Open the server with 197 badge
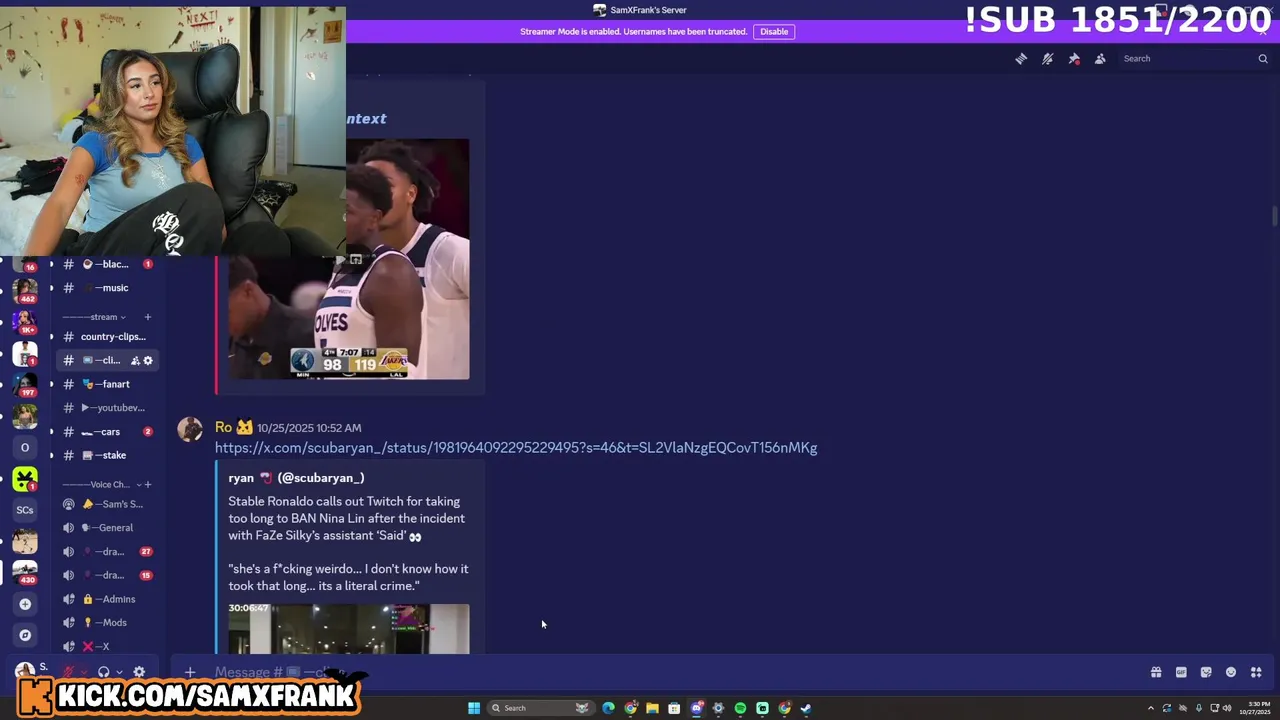This screenshot has height=720, width=1280. [x=25, y=384]
